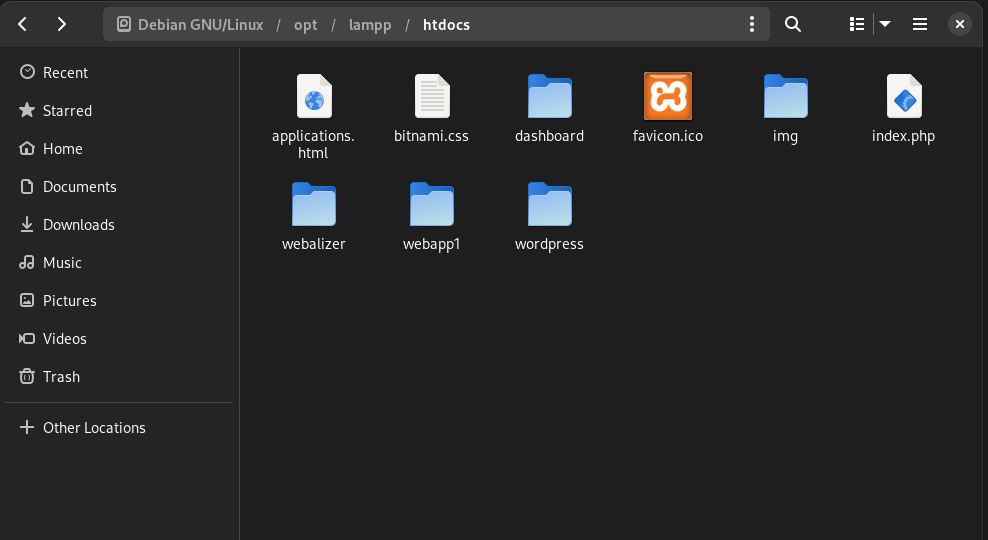The width and height of the screenshot is (988, 540).
Task: Select the applications.html file
Action: point(313,97)
